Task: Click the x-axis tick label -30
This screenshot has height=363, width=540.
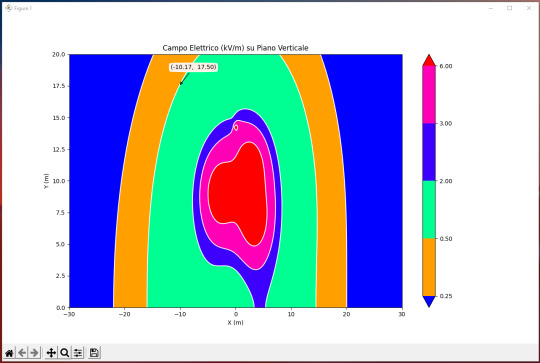Action: [69, 314]
